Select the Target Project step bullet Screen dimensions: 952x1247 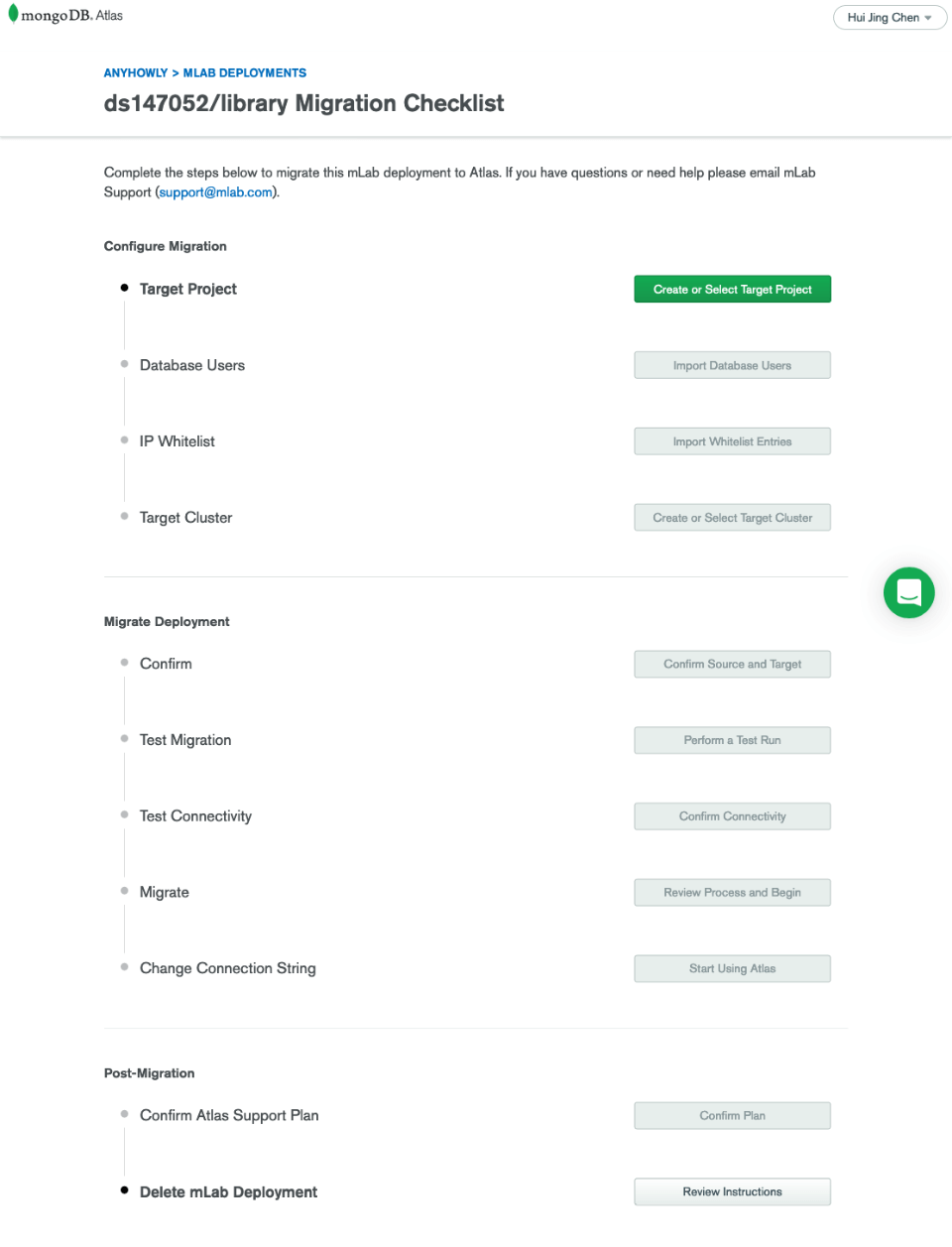tap(124, 288)
